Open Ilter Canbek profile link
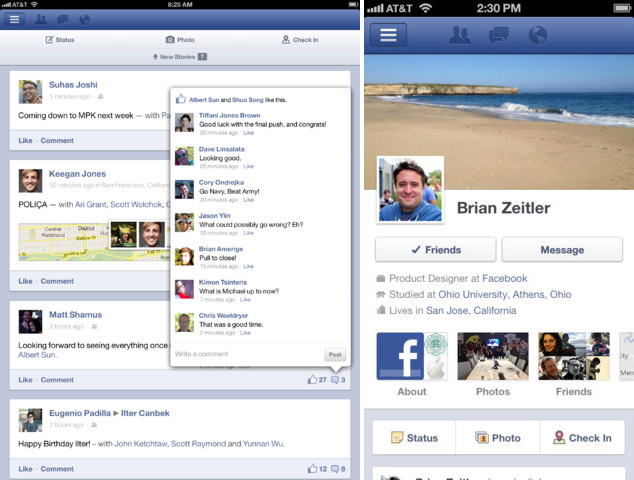Viewport: 634px width, 480px height. click(x=145, y=413)
